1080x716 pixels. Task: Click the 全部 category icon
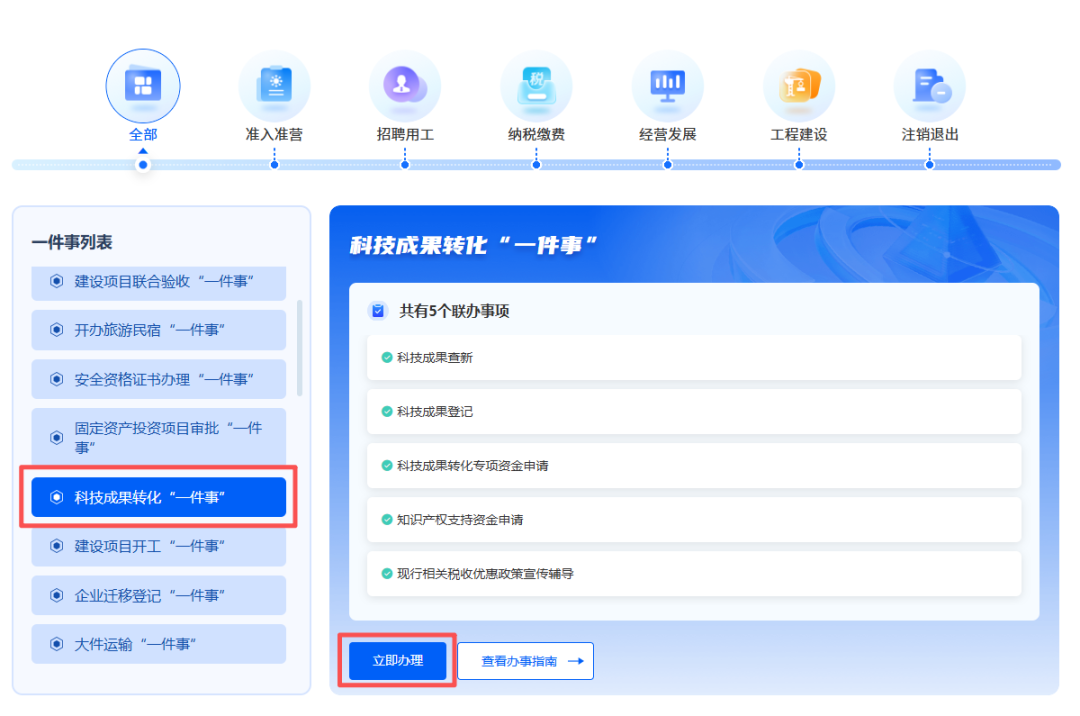tap(143, 86)
